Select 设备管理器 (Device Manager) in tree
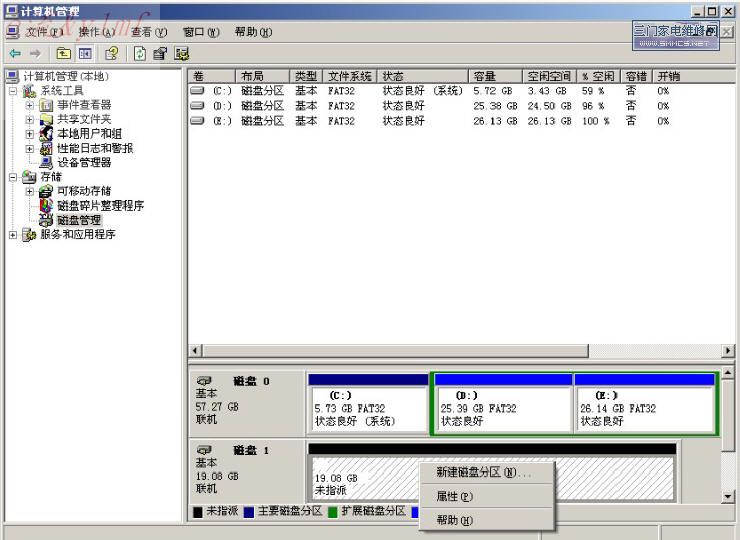This screenshot has height=540, width=740. pyautogui.click(x=83, y=162)
